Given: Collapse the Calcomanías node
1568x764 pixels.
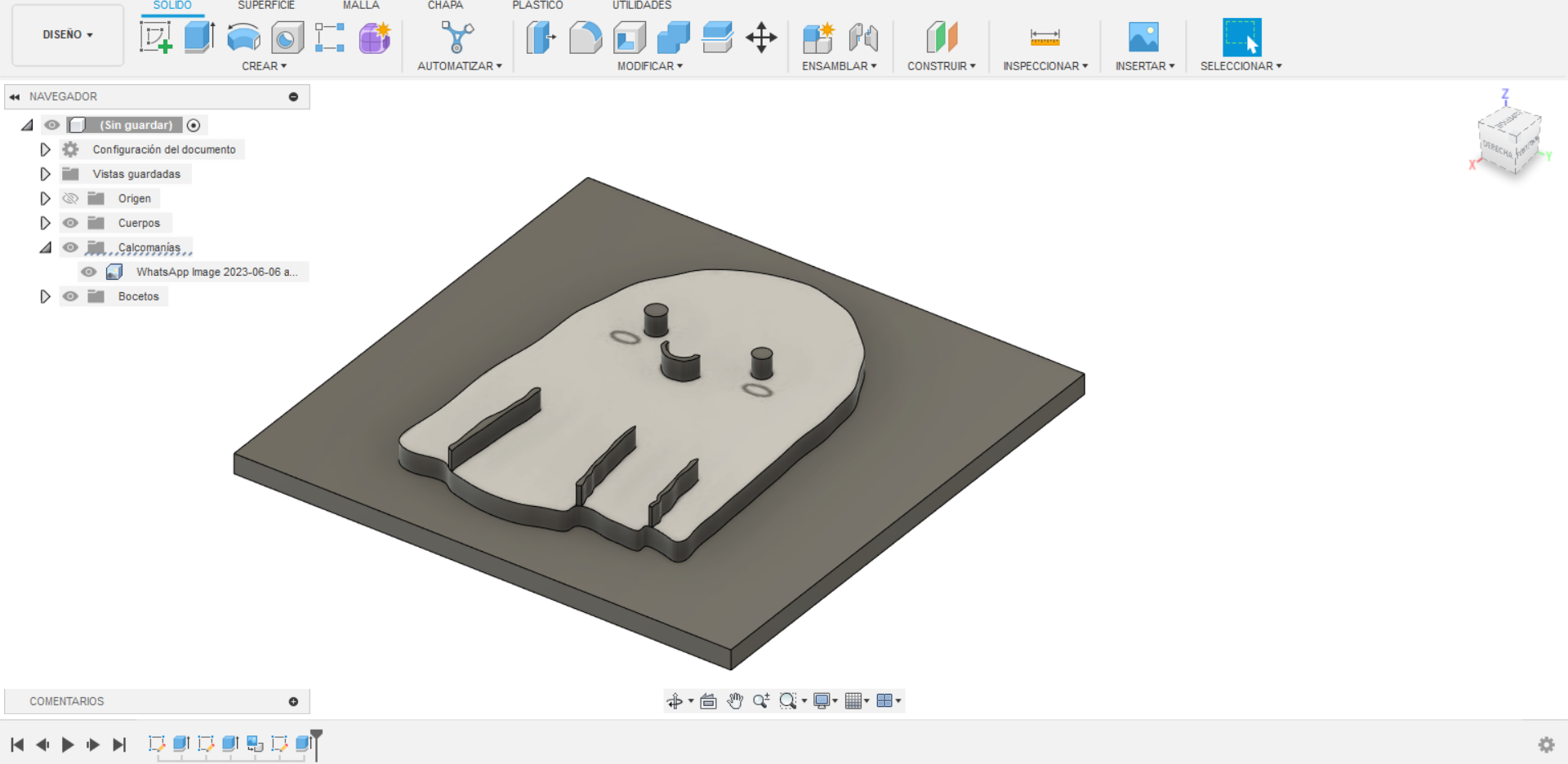Looking at the screenshot, I should point(46,248).
